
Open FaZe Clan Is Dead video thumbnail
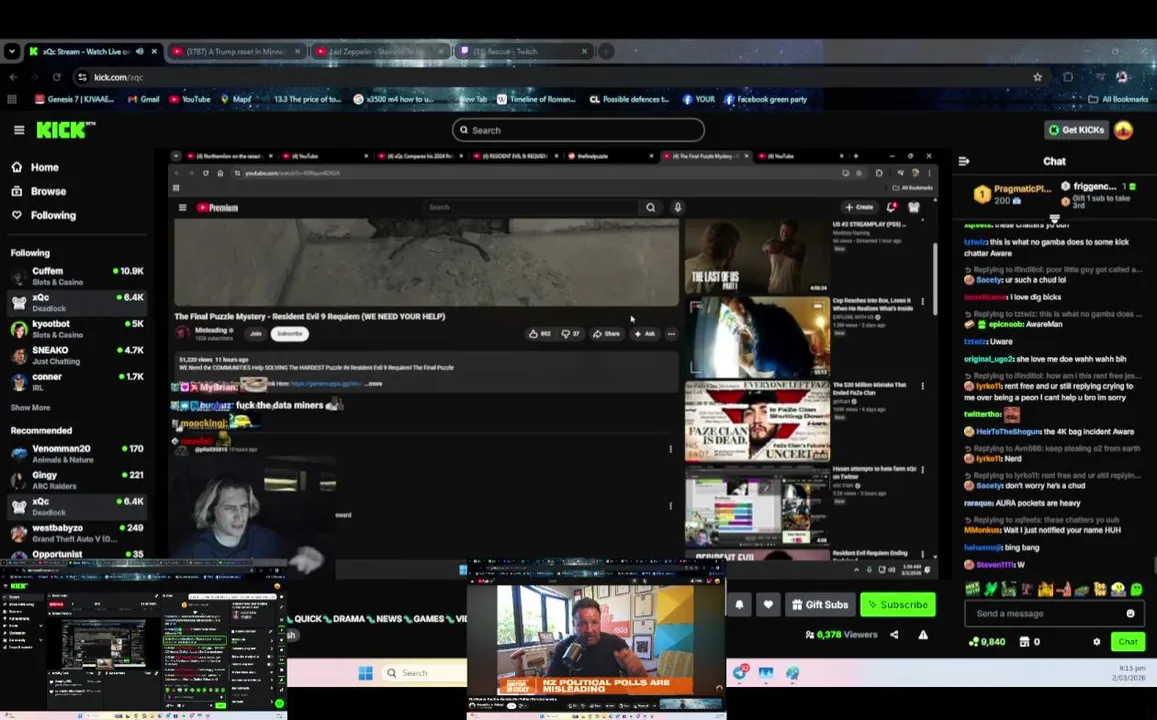click(x=757, y=421)
